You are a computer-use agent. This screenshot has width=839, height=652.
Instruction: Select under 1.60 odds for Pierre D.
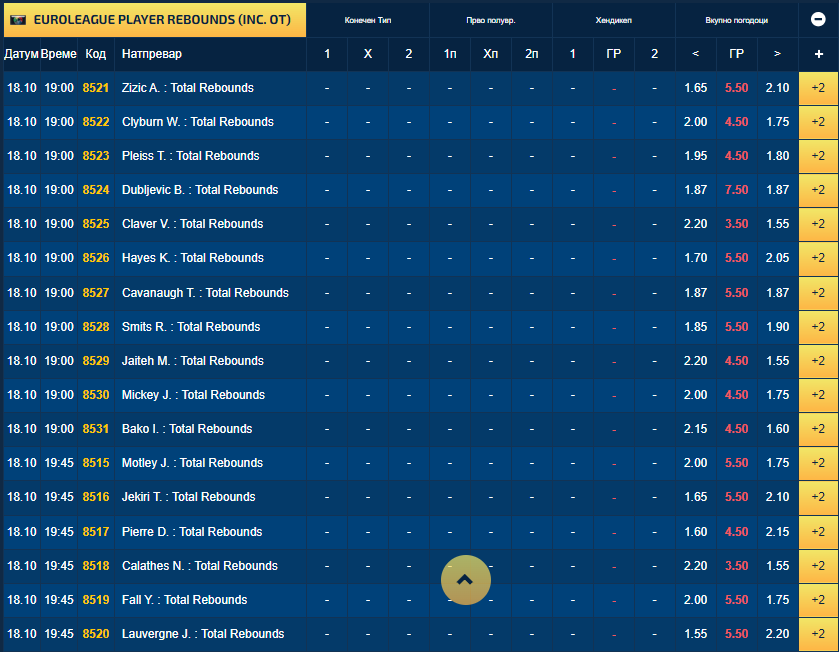(696, 532)
